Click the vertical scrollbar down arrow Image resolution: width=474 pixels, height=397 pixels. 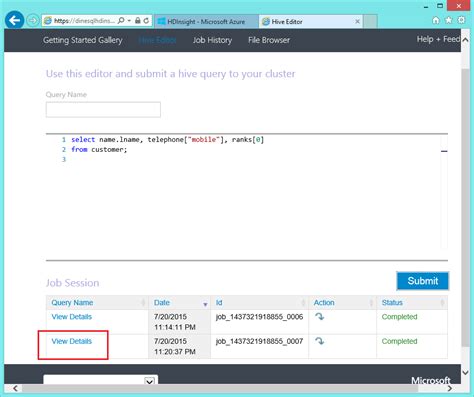pos(465,372)
